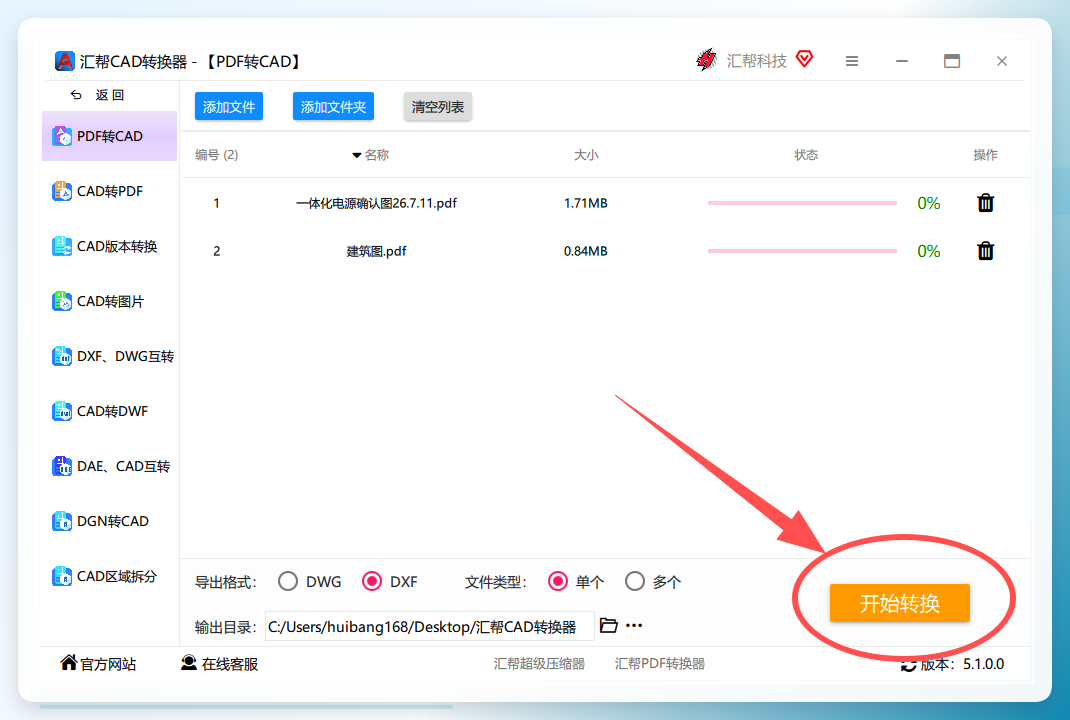This screenshot has width=1070, height=720.
Task: Click the row number 2 cell
Action: coord(216,251)
